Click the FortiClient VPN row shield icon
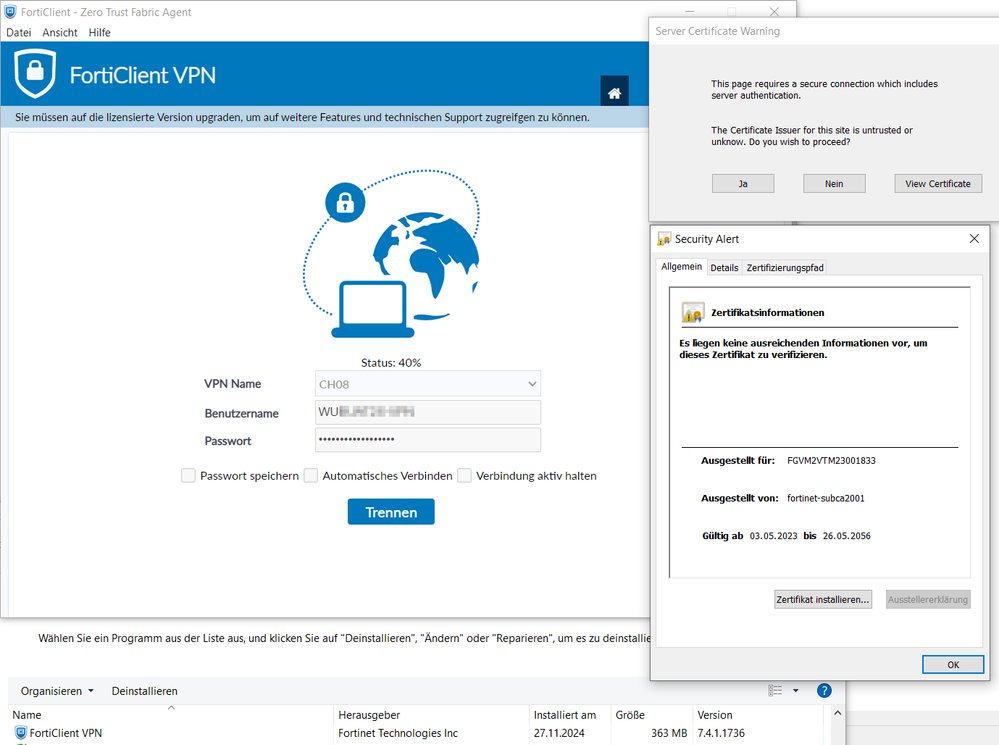The width and height of the screenshot is (999, 745). tap(20, 733)
